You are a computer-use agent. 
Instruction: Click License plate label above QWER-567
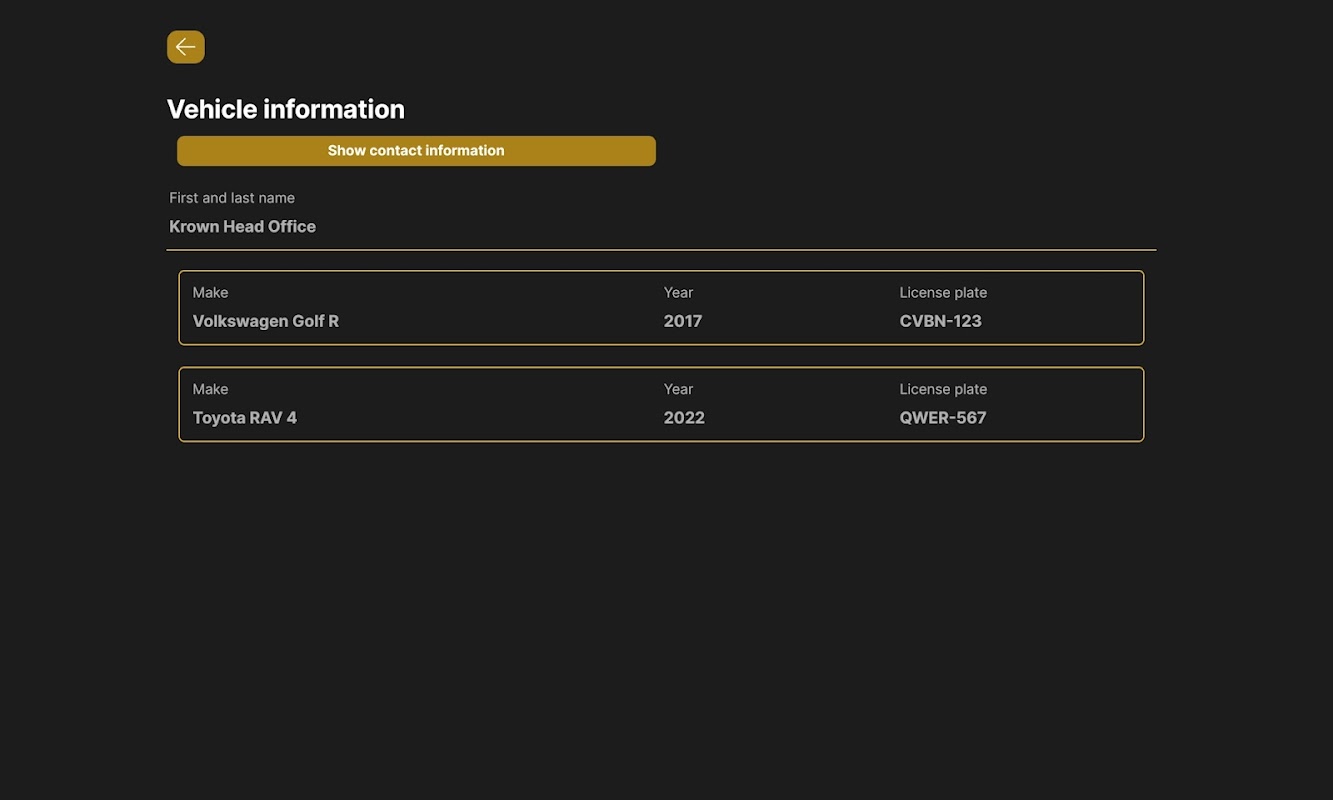[942, 390]
